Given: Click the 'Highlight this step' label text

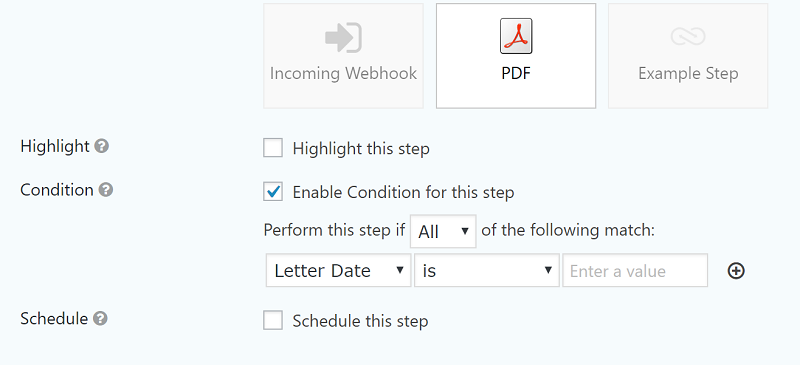Looking at the screenshot, I should [x=361, y=149].
